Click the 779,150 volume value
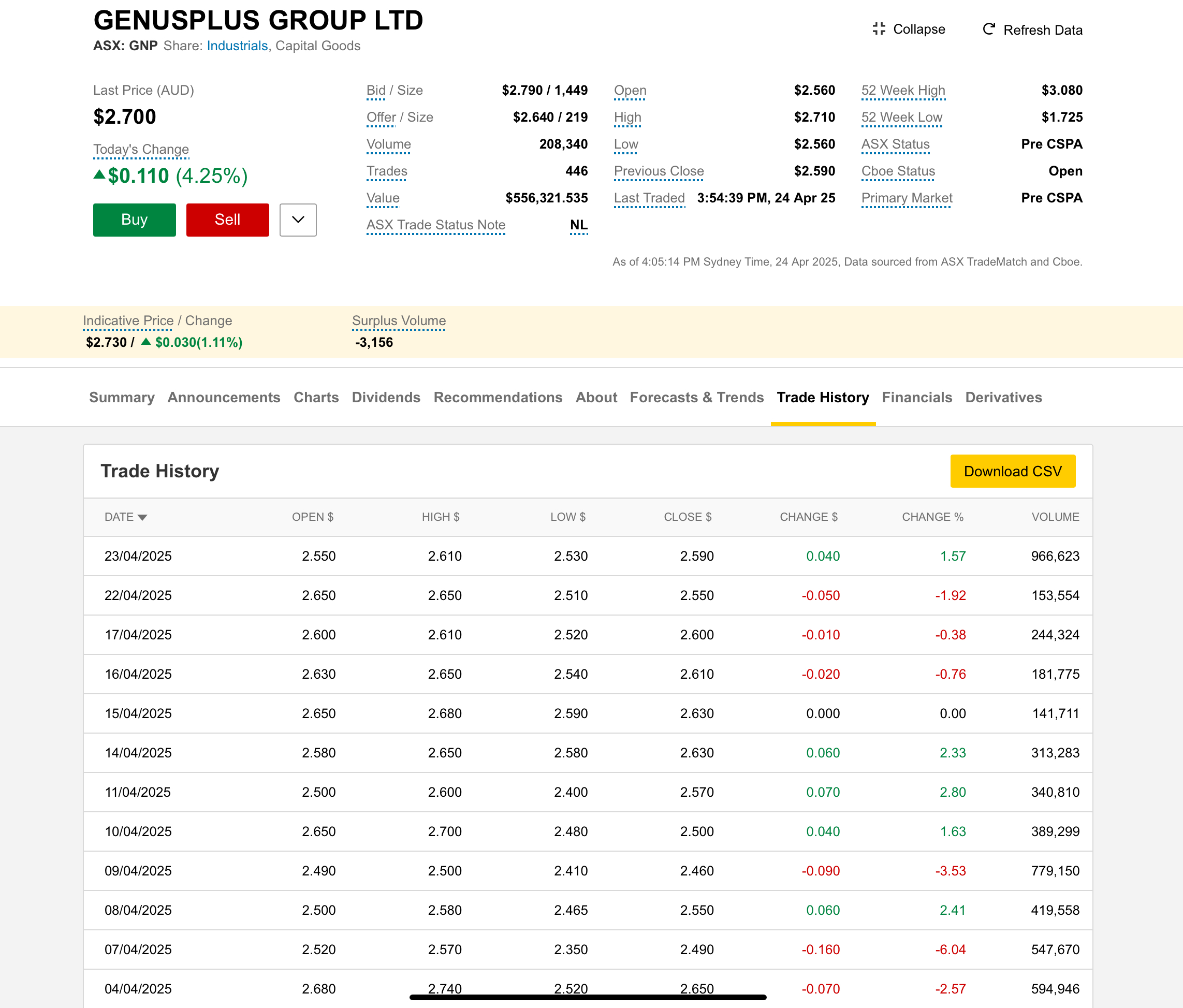The height and width of the screenshot is (1008, 1183). coord(1055,871)
